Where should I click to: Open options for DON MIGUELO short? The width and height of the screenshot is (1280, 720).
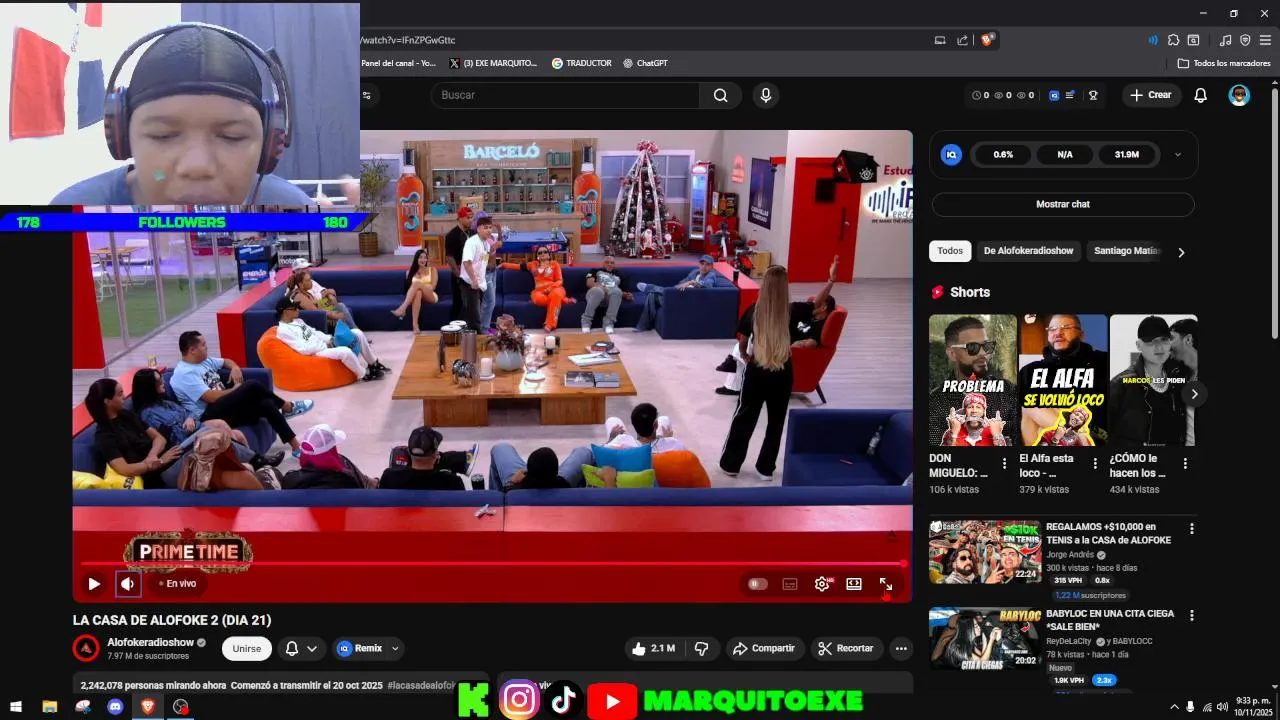click(1005, 464)
